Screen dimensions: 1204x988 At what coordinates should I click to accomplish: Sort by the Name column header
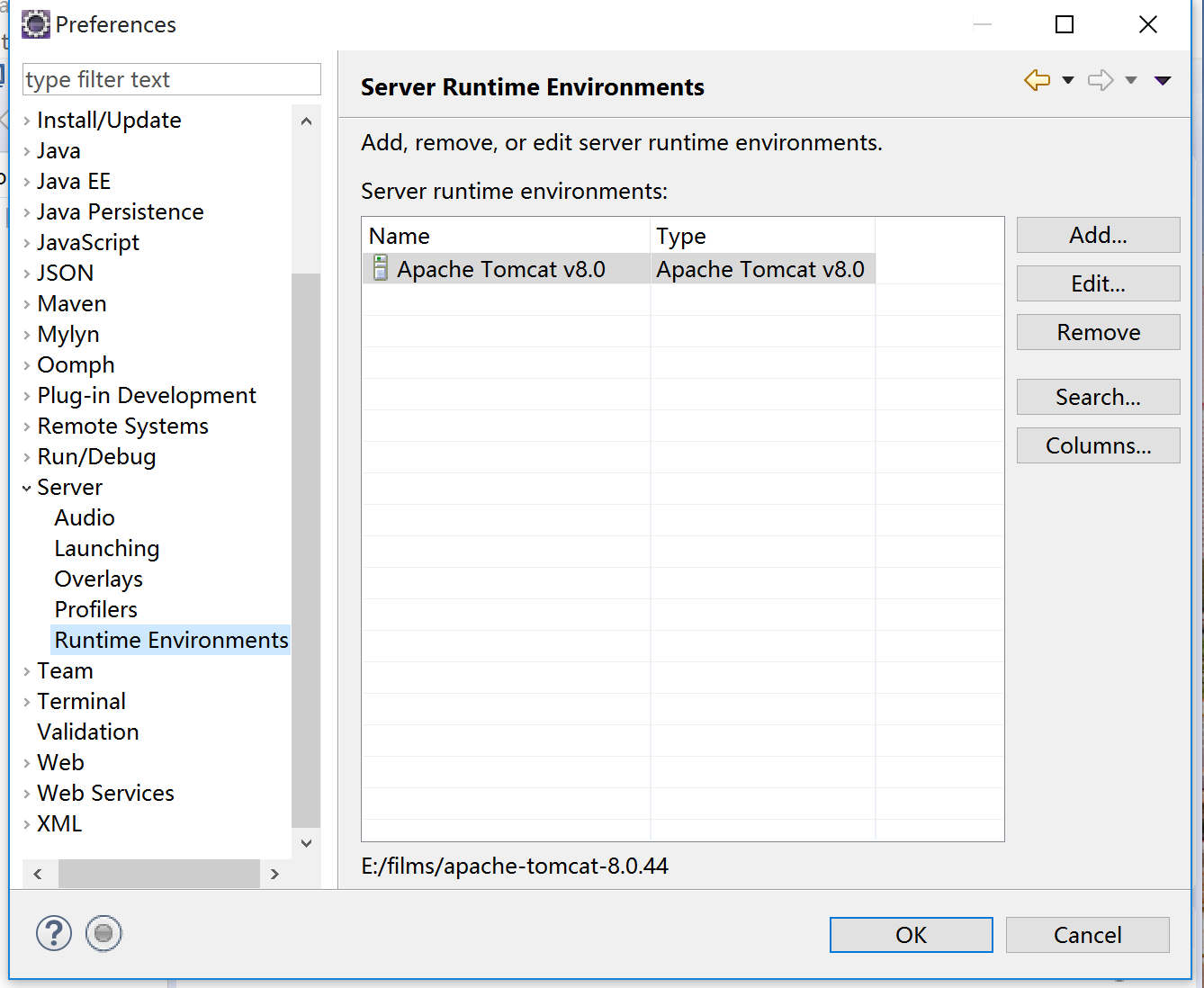tap(506, 236)
